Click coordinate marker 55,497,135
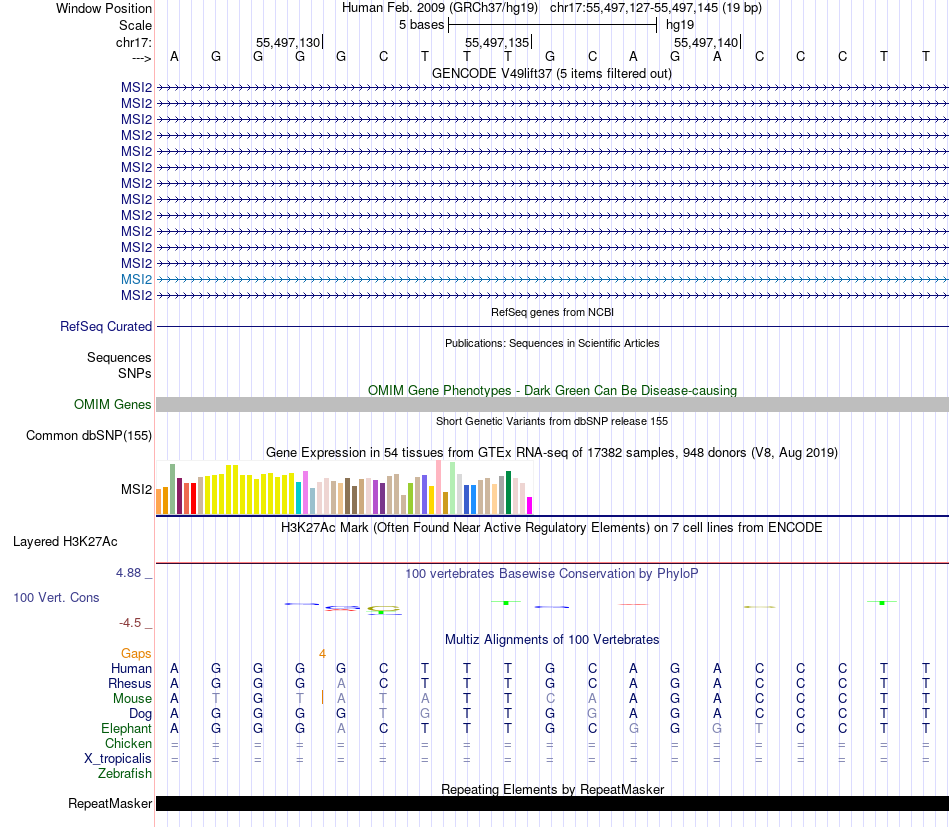950x827 pixels. point(497,42)
